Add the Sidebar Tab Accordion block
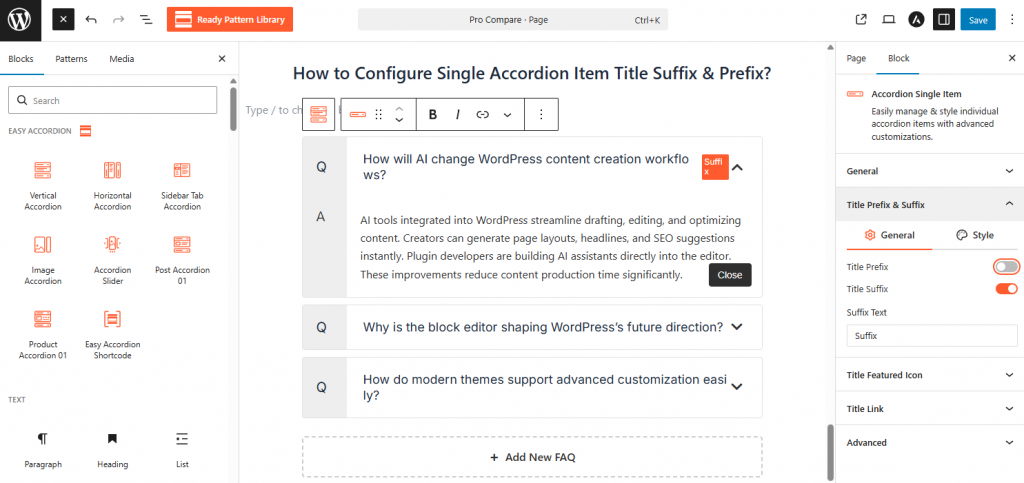 click(182, 185)
